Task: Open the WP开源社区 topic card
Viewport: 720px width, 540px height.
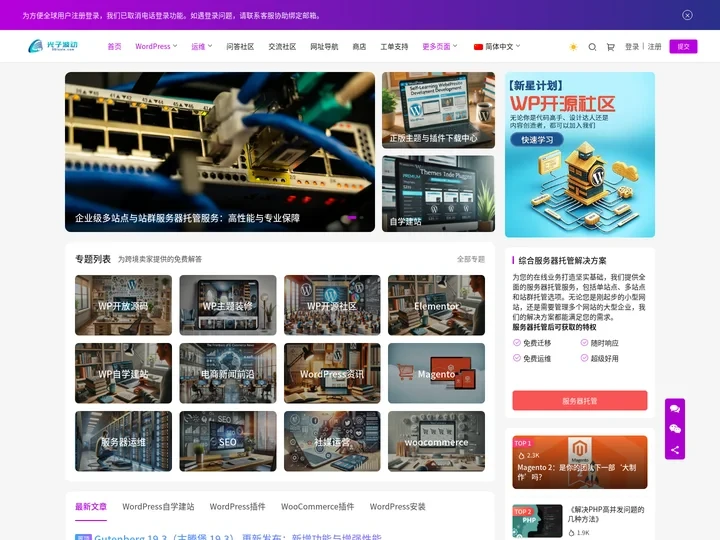Action: pyautogui.click(x=332, y=305)
